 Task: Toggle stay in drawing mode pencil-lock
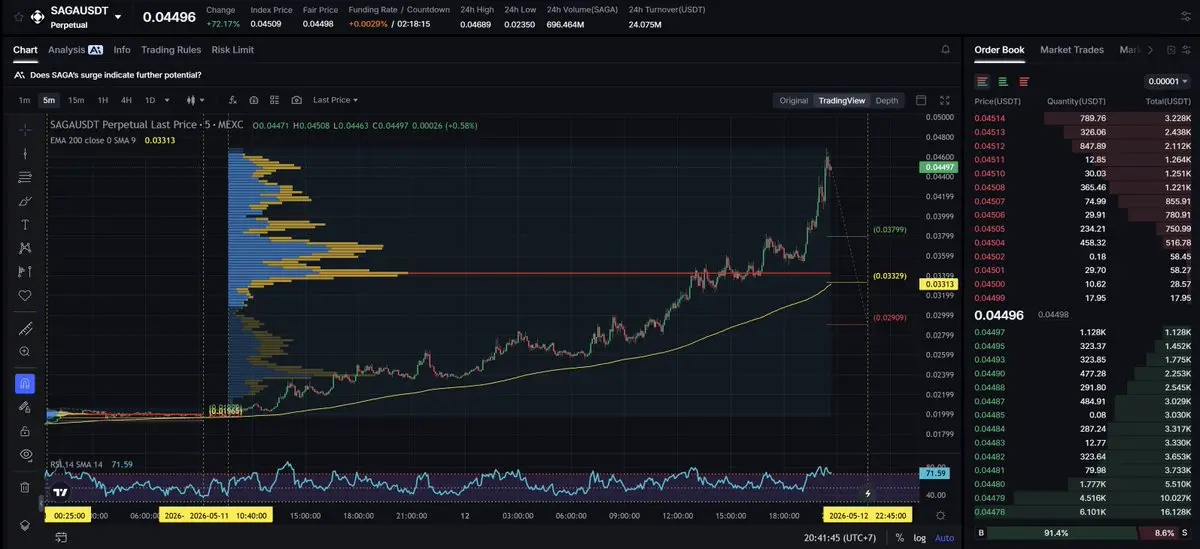coord(25,407)
